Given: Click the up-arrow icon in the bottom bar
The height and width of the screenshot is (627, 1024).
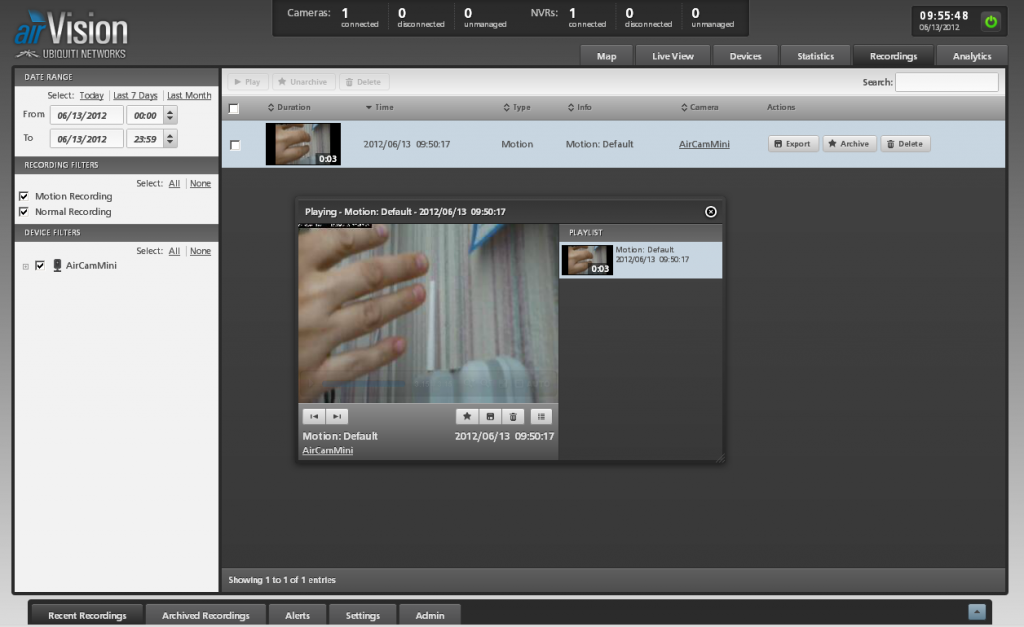Looking at the screenshot, I should click(976, 612).
